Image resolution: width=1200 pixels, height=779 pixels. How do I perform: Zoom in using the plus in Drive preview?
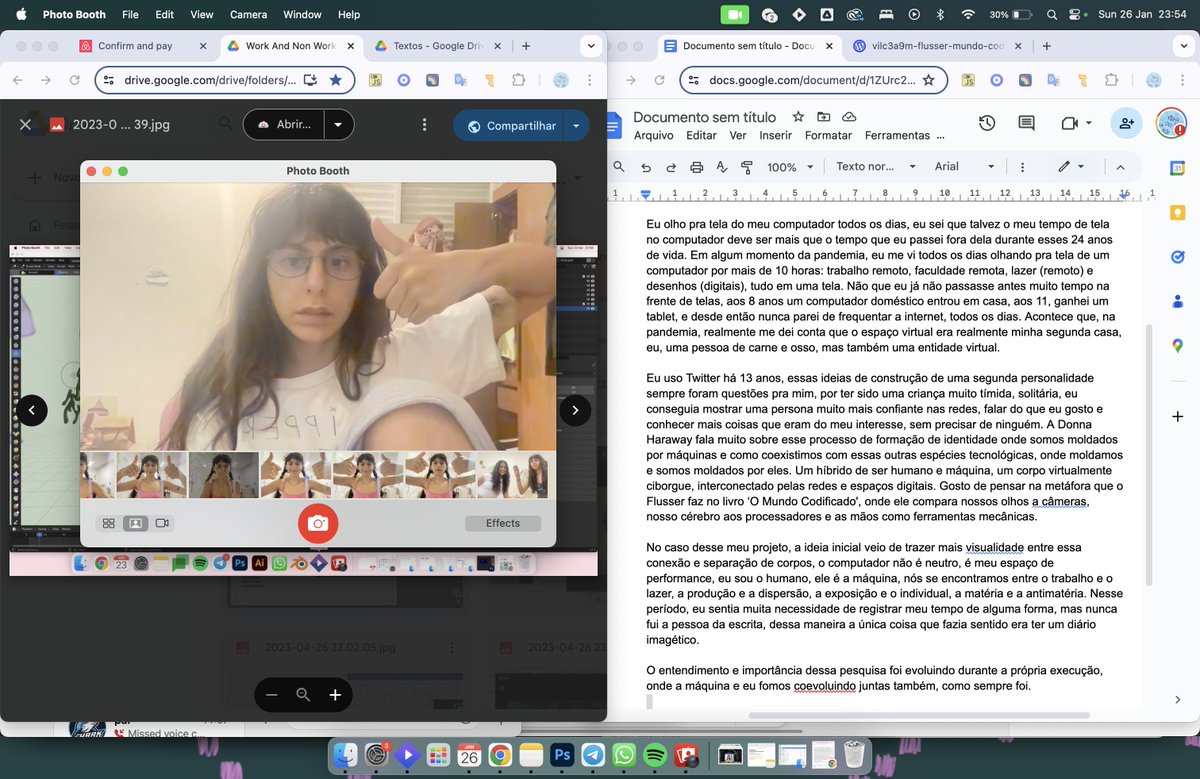[x=335, y=695]
